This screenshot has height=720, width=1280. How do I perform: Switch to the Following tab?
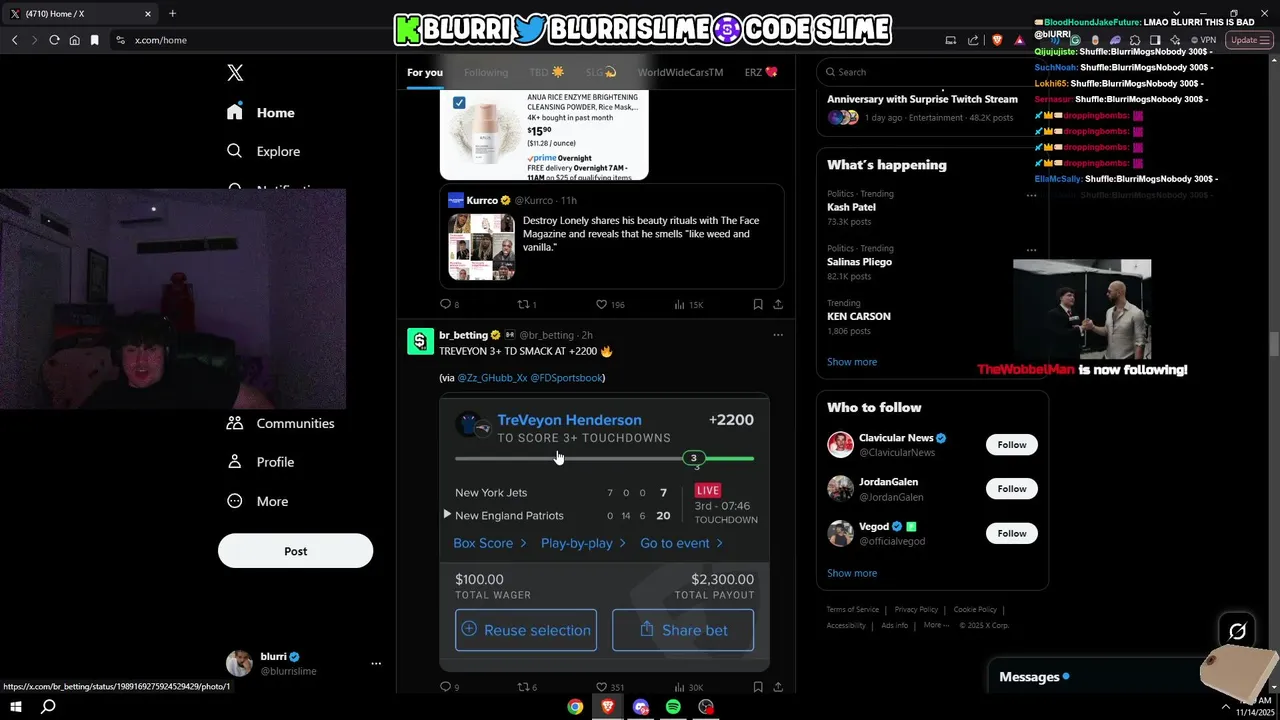pos(486,72)
